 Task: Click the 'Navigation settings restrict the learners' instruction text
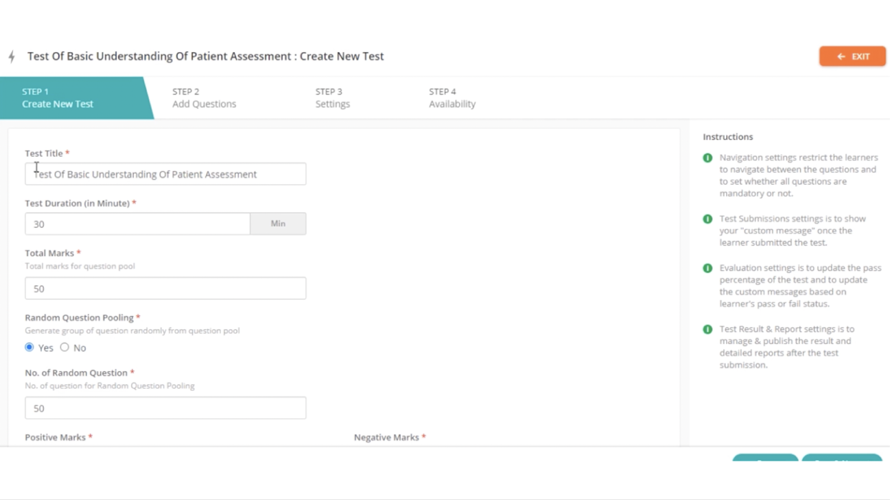point(799,175)
